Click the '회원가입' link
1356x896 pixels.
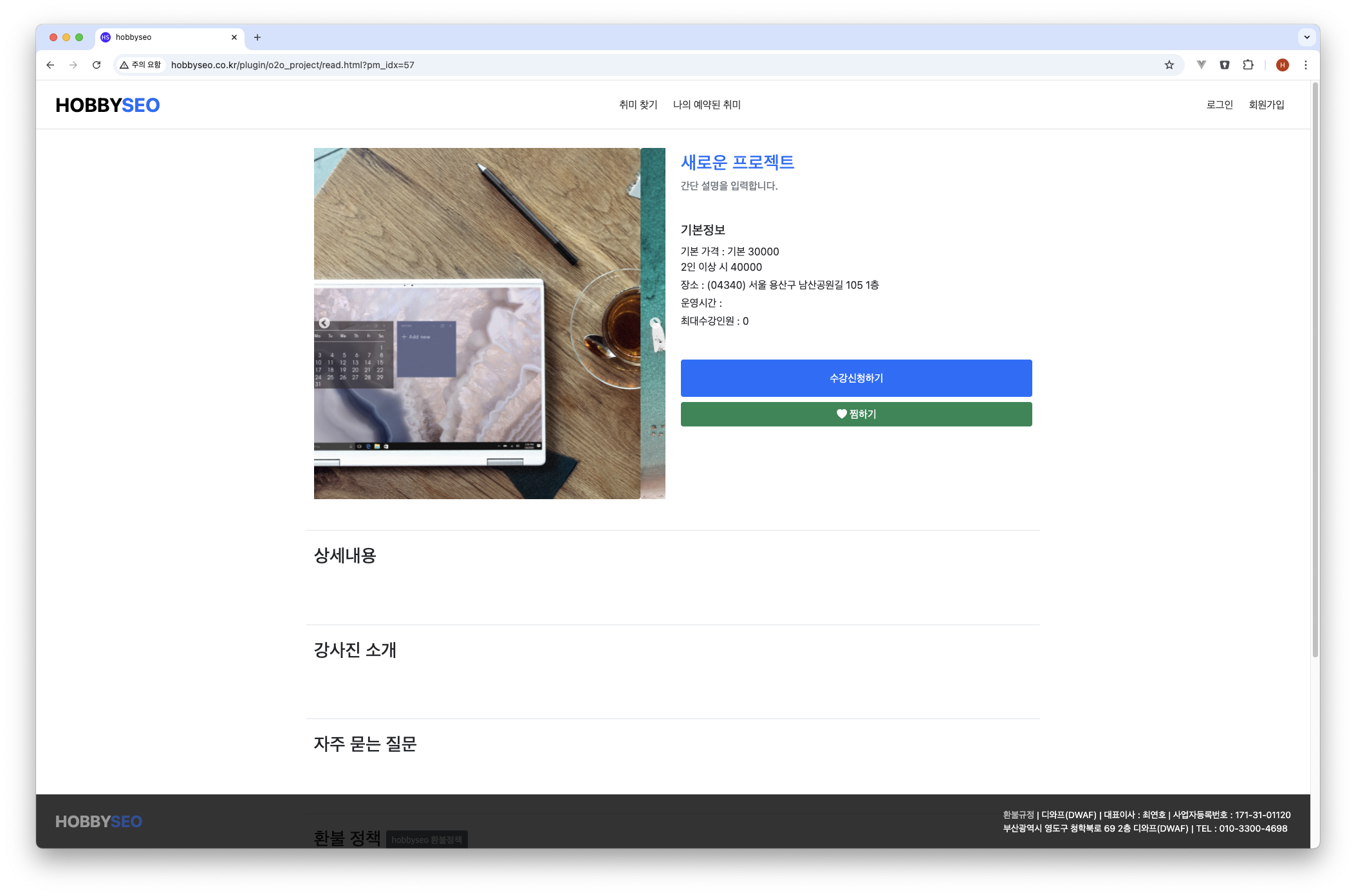coord(1267,105)
